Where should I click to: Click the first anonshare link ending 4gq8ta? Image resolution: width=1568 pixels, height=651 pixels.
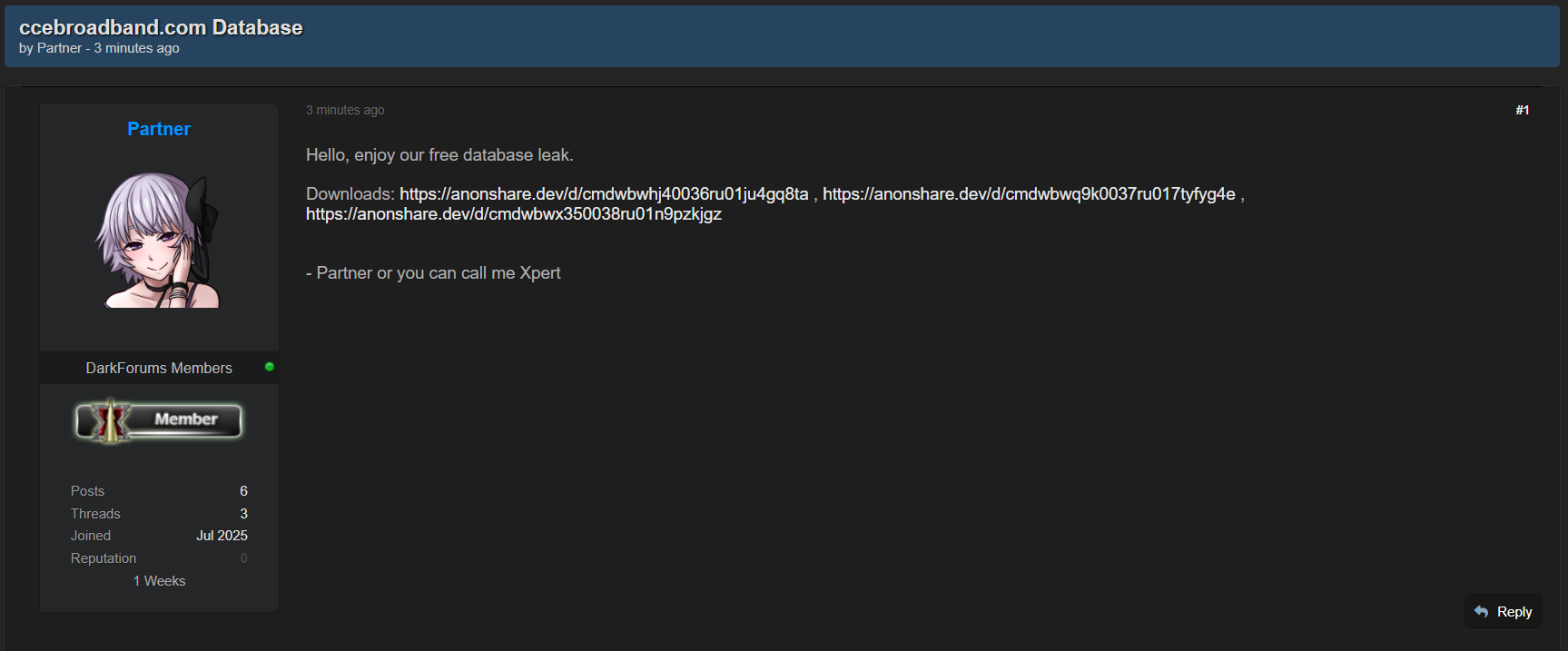[604, 194]
